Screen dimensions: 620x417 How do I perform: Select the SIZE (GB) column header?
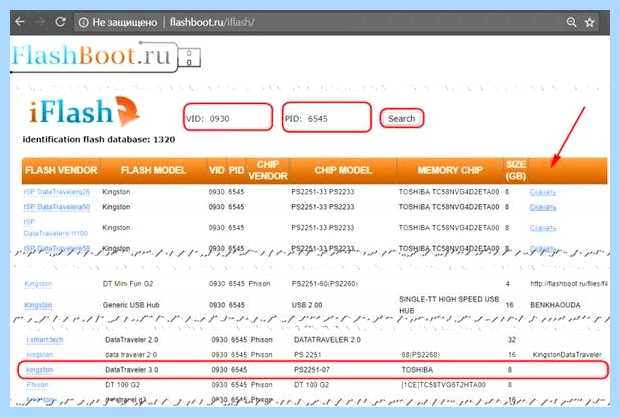coord(516,170)
